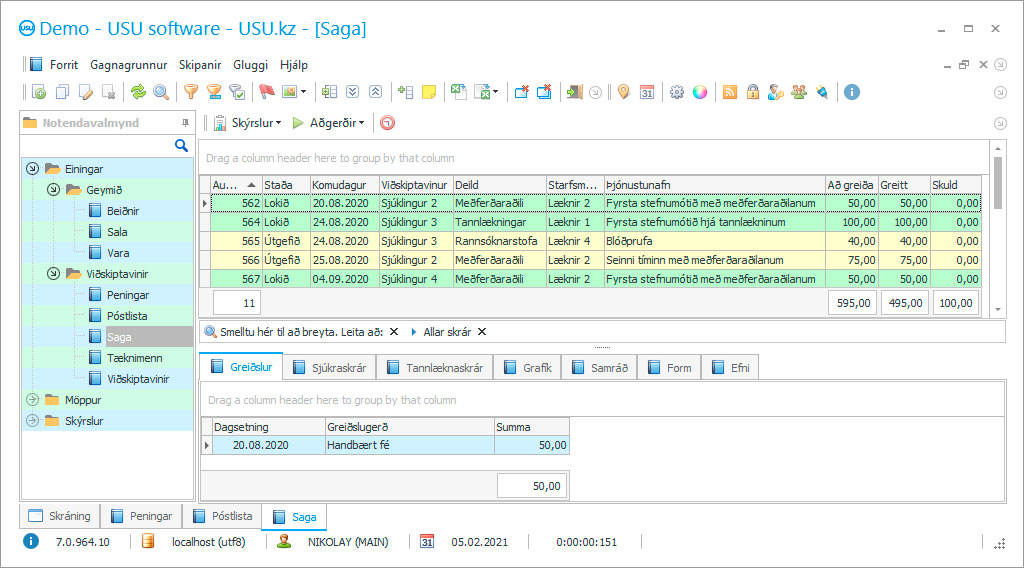Open the Skýrslur dropdown
Viewport: 1024px width, 568px height.
[249, 123]
